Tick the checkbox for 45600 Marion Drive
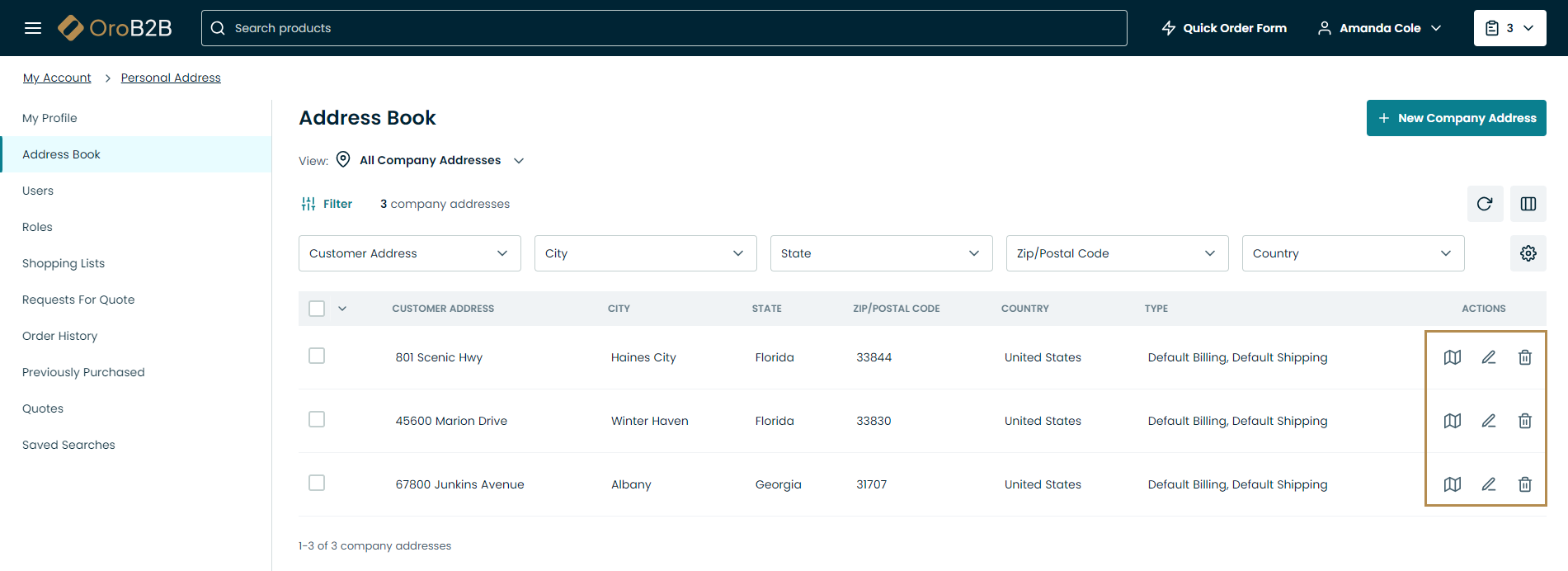This screenshot has width=1568, height=571. coord(317,419)
